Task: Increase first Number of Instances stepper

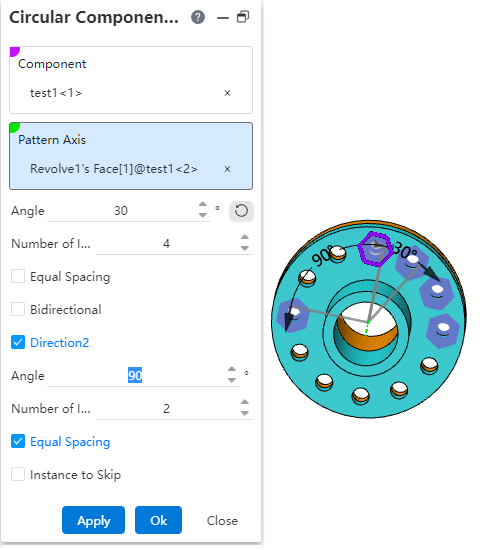Action: click(245, 237)
